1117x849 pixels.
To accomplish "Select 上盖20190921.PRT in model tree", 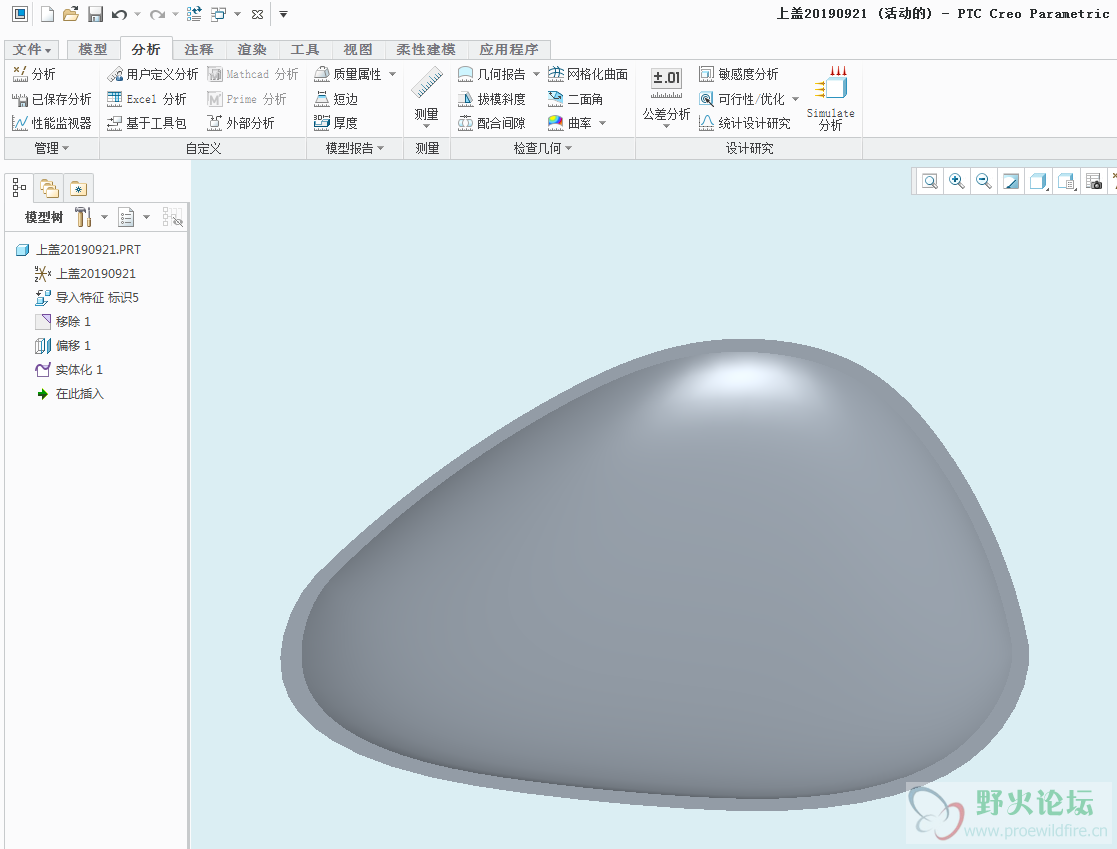I will click(78, 250).
